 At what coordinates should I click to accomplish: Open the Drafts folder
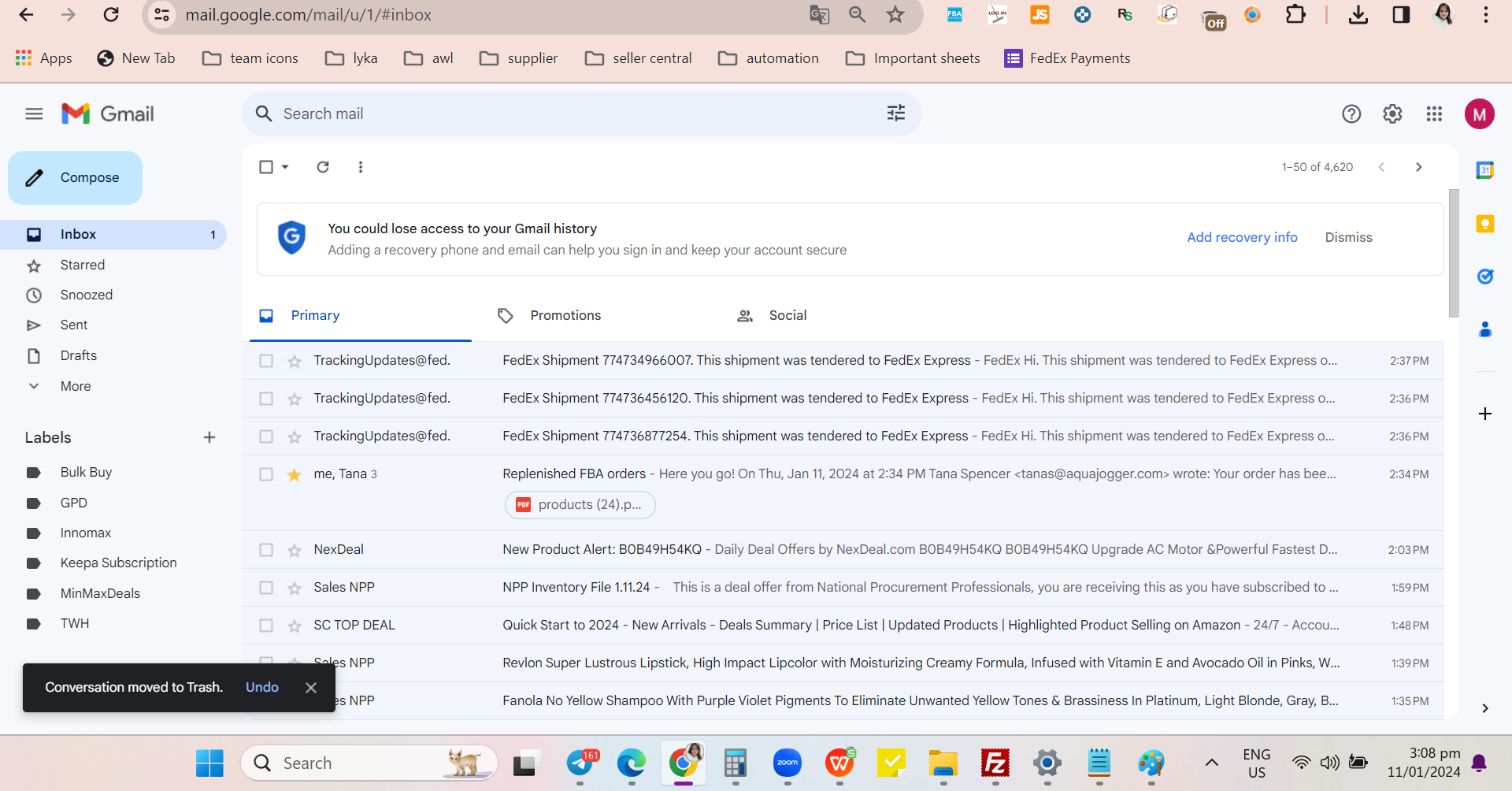pos(79,355)
